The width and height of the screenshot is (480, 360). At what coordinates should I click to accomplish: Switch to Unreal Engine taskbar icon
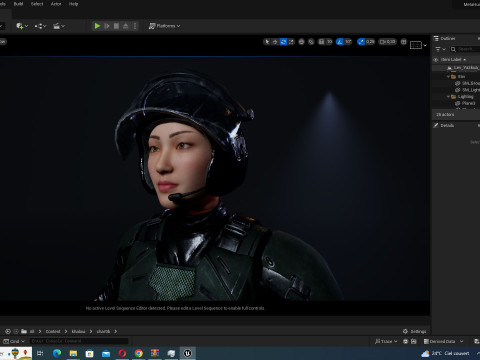[x=187, y=353]
